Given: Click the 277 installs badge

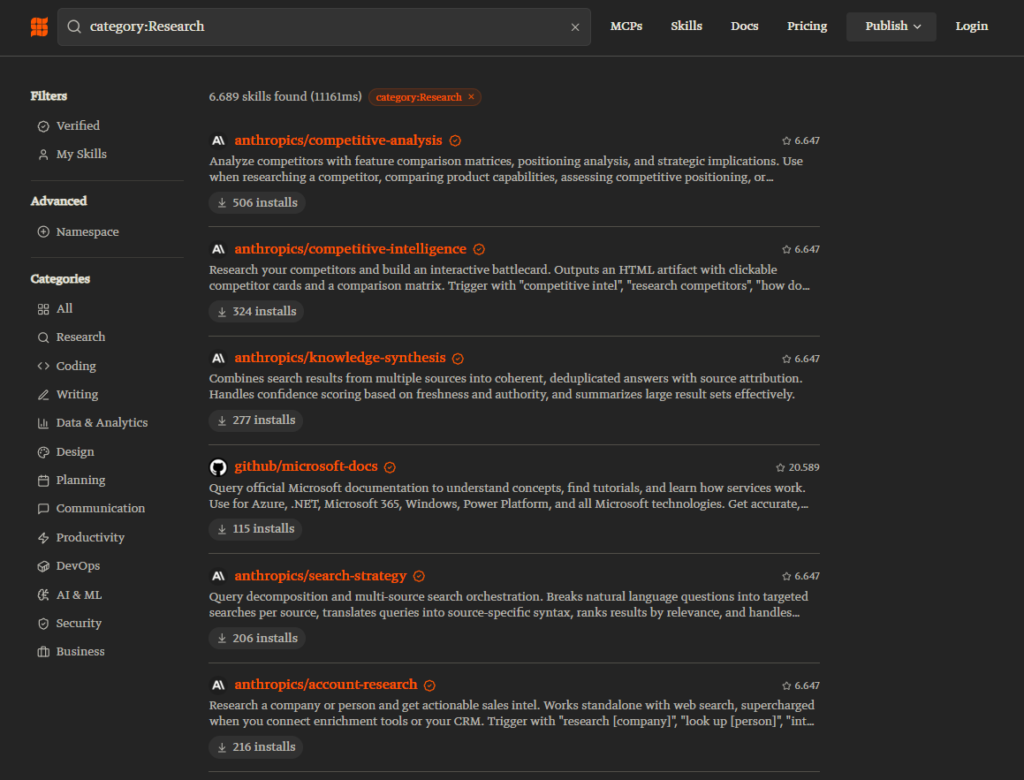Looking at the screenshot, I should [x=256, y=420].
